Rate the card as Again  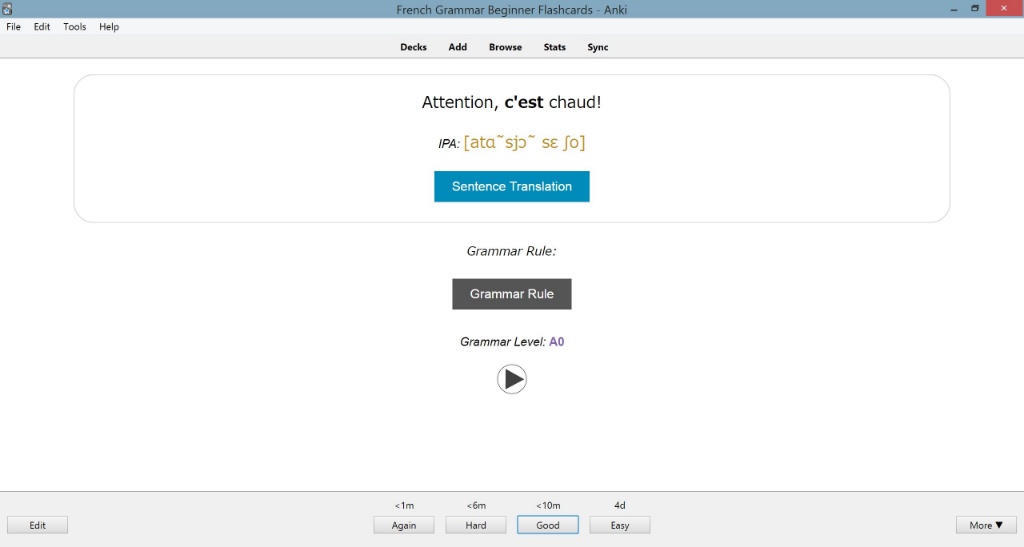(x=404, y=525)
